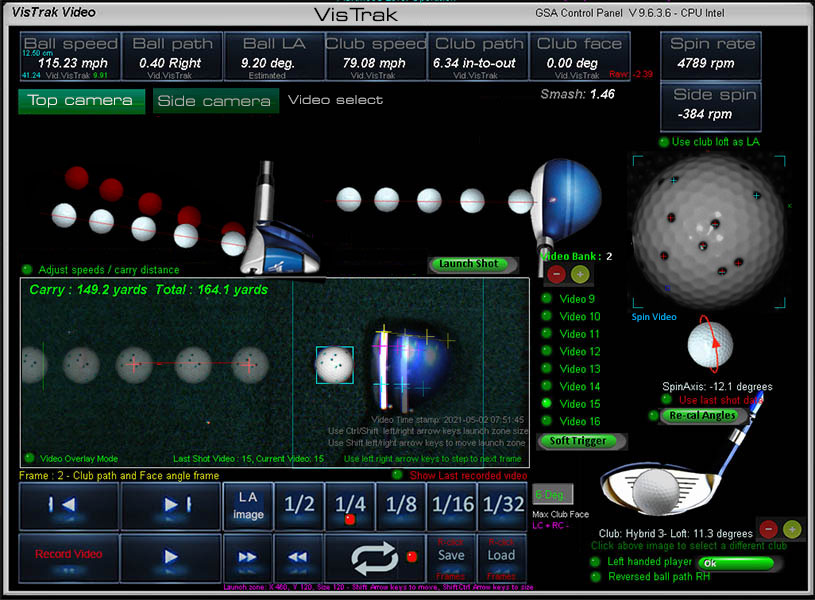Image resolution: width=815 pixels, height=600 pixels.
Task: Play the recorded video
Action: pyautogui.click(x=171, y=558)
